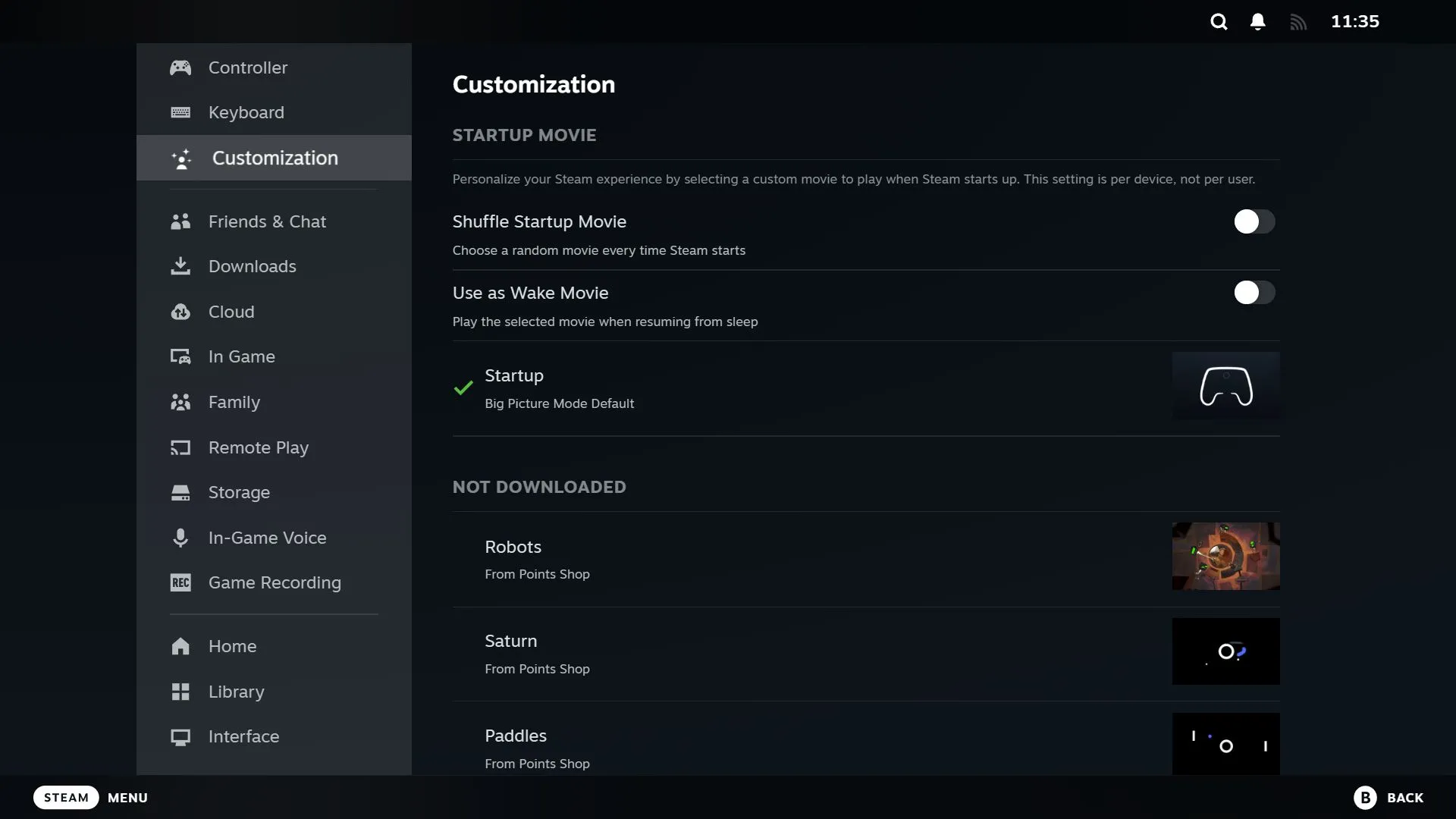Navigate to the Home menu item
The image size is (1456, 819).
click(232, 647)
